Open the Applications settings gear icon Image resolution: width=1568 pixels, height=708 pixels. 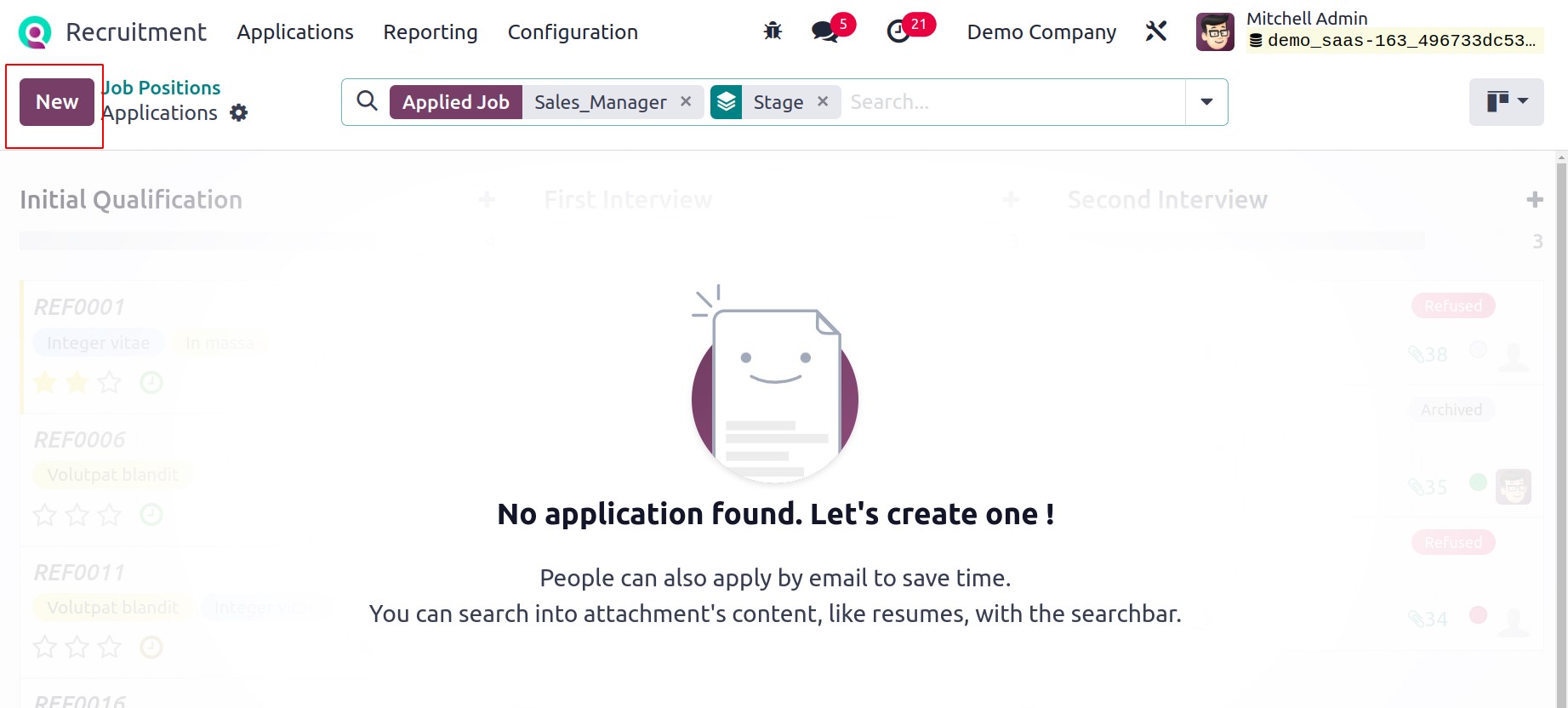[x=239, y=112]
